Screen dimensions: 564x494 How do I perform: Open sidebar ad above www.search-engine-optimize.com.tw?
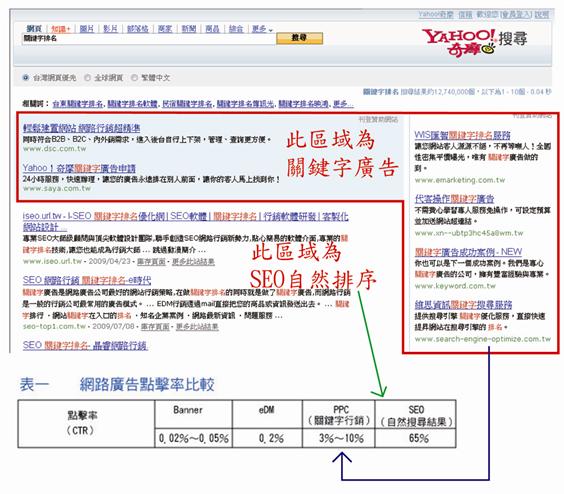coord(463,305)
